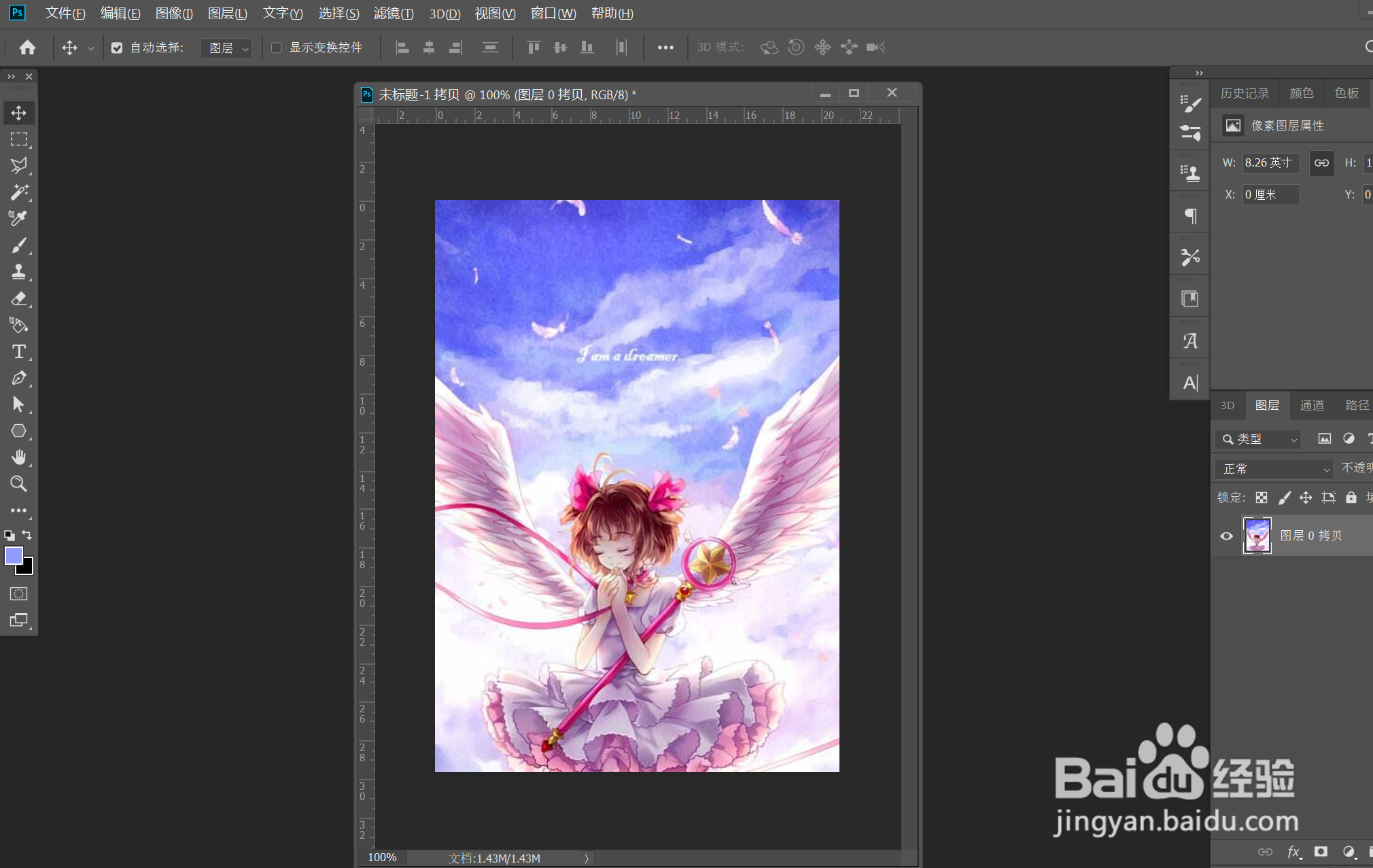Screen dimensions: 1373x868
Task: Select the Rectangular Marquee tool
Action: (18, 139)
